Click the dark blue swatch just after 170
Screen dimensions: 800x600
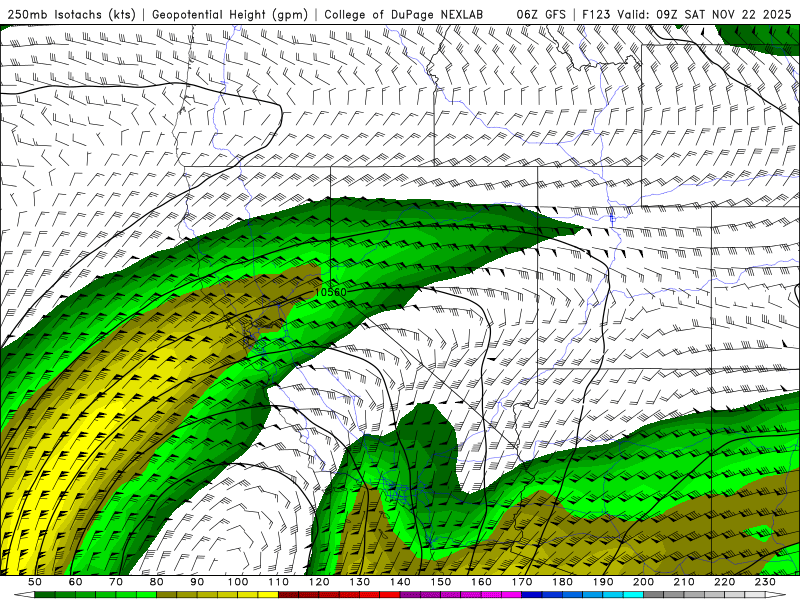[x=532, y=595]
